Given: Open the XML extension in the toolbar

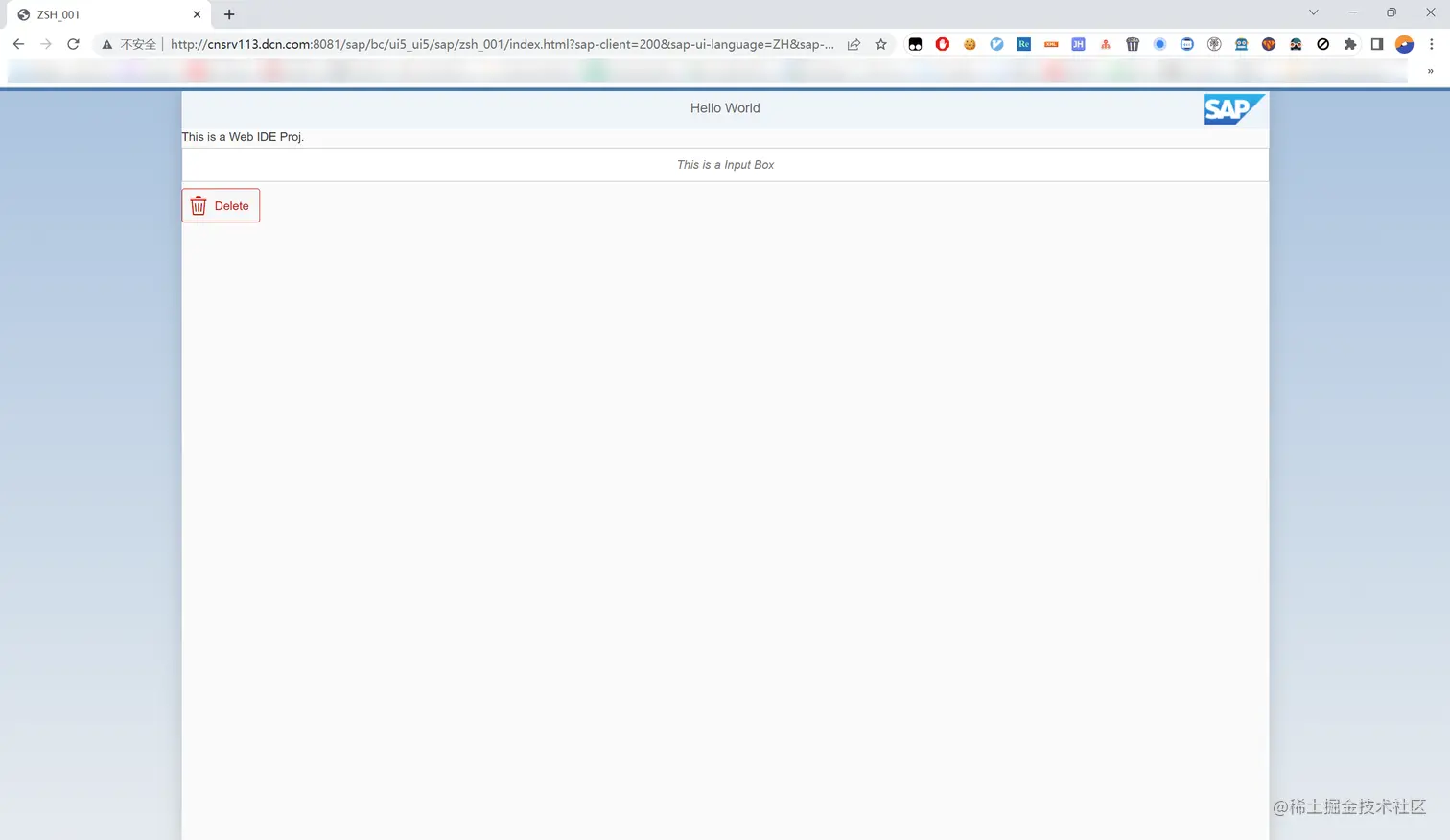Looking at the screenshot, I should tap(1051, 44).
